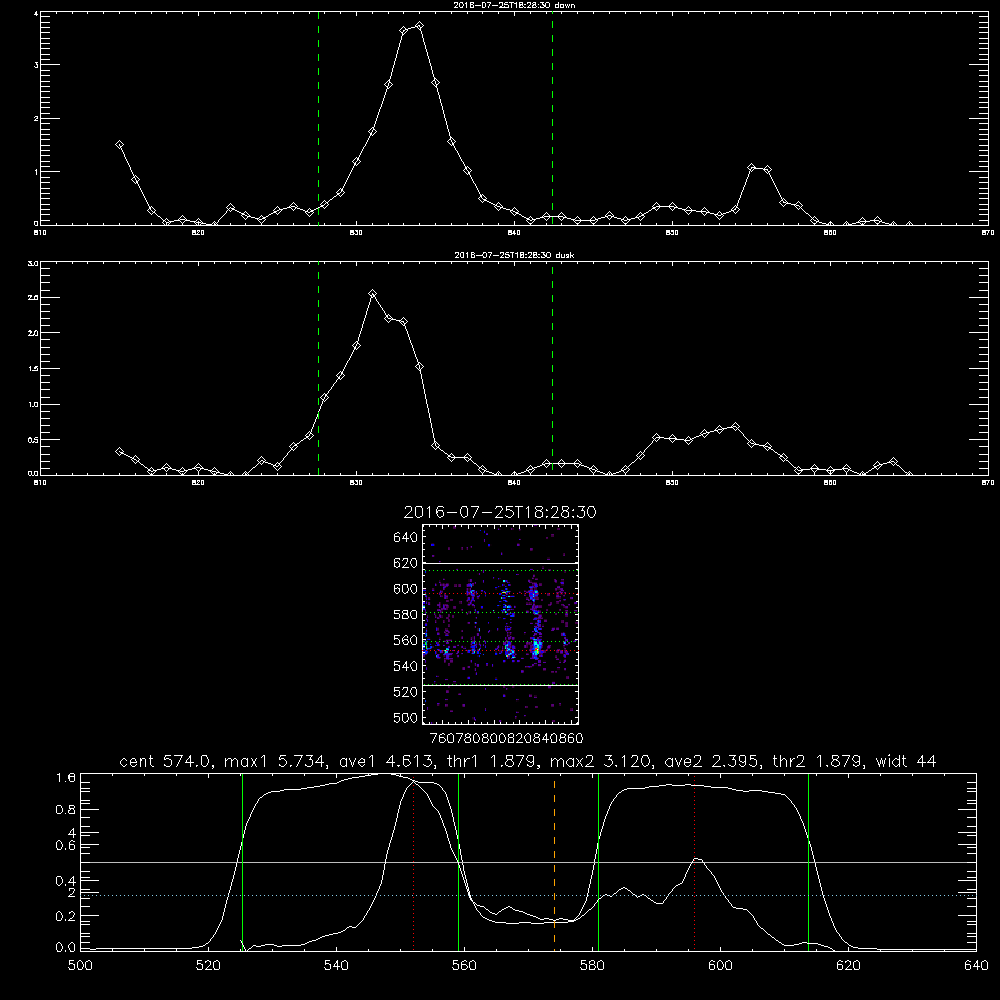Image resolution: width=1000 pixels, height=1000 pixels.
Task: Click the y-axis label '640' beside the heatmap
Action: tap(406, 538)
